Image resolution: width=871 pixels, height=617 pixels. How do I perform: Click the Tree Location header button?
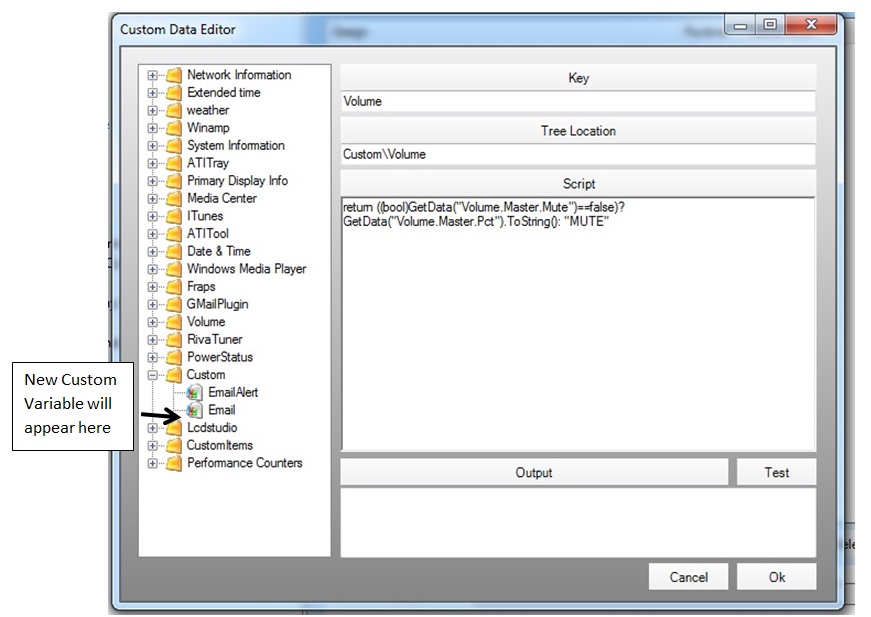click(x=578, y=131)
